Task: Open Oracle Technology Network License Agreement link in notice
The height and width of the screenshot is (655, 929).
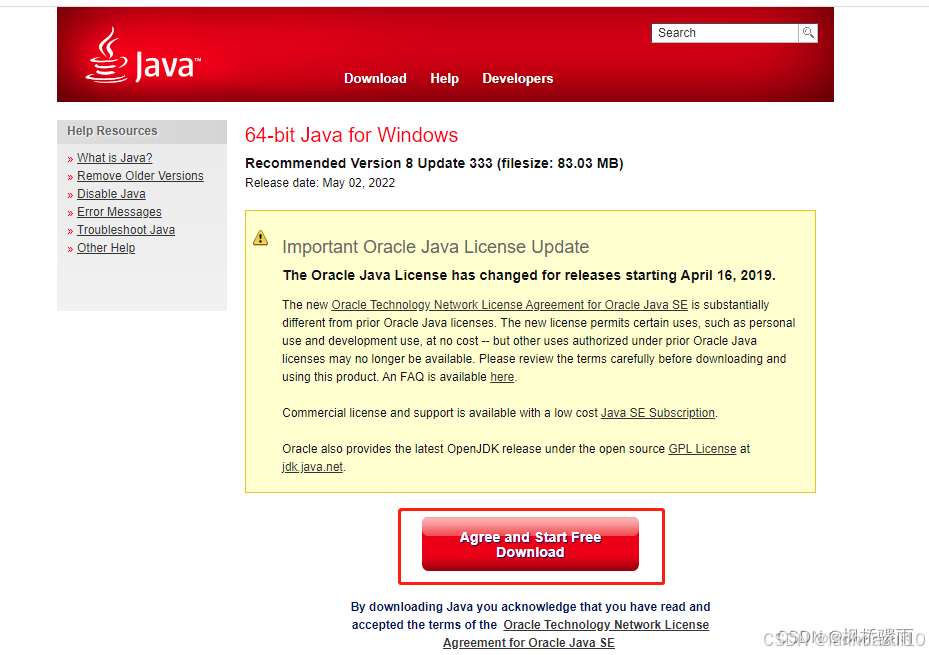Action: (x=510, y=304)
